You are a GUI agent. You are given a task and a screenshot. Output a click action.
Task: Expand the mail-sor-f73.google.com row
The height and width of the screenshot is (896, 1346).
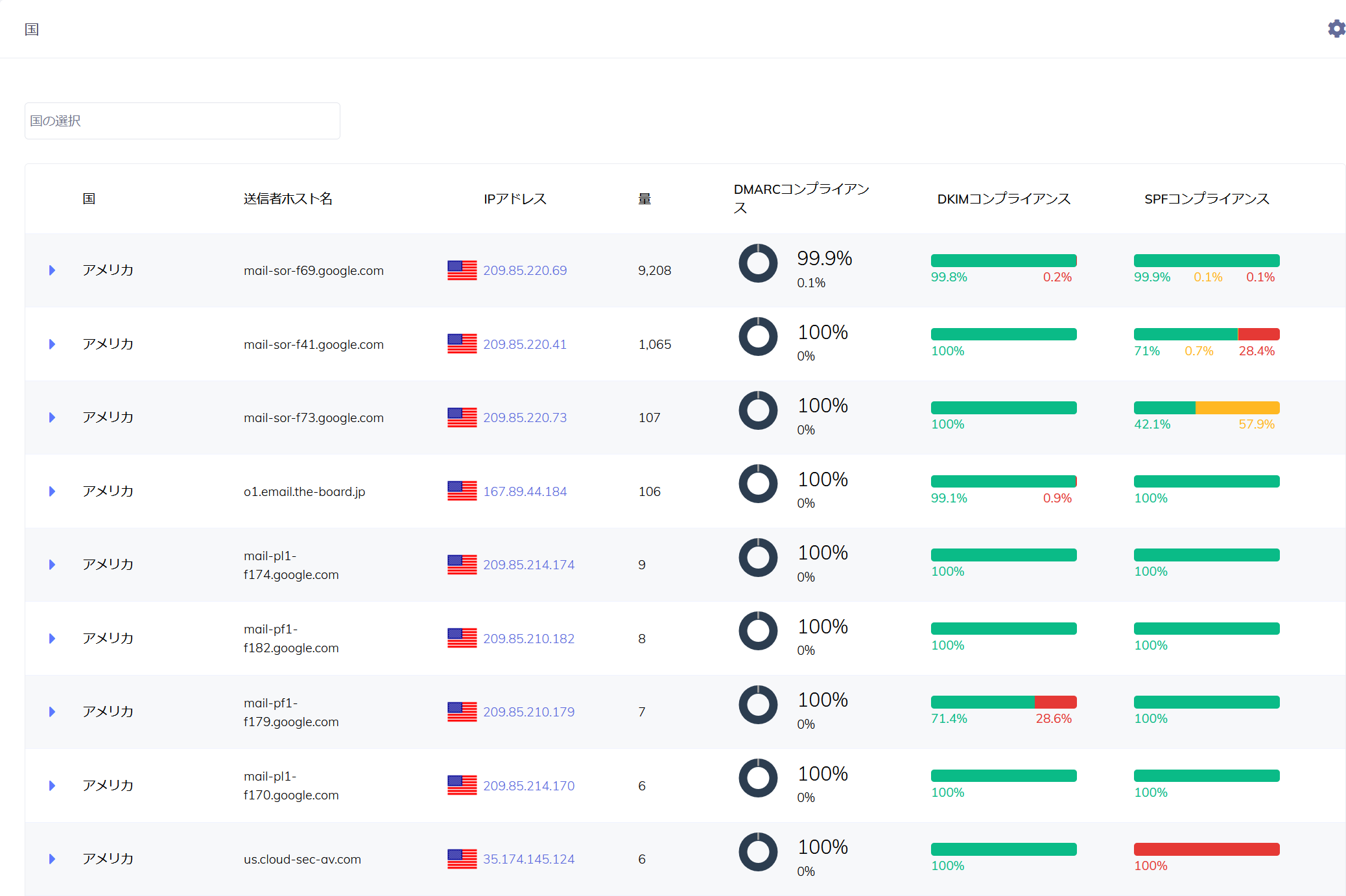point(52,418)
